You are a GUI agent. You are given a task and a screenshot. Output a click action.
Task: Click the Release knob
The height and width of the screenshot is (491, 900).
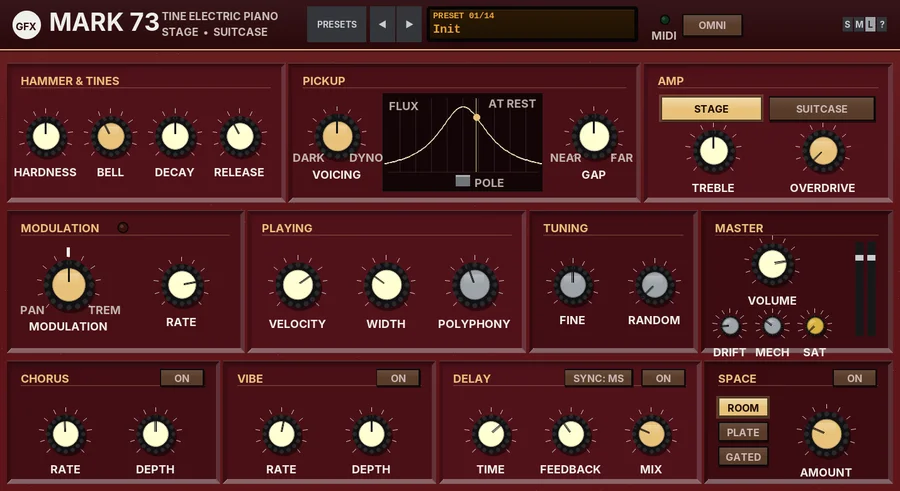pos(240,137)
